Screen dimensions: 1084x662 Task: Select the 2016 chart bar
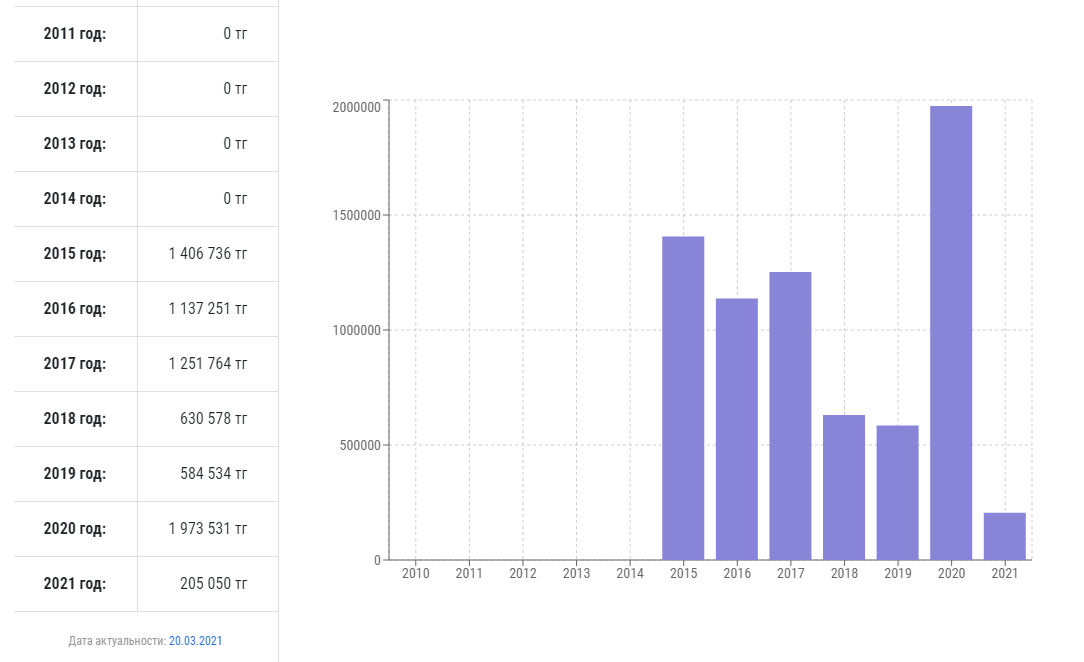737,429
